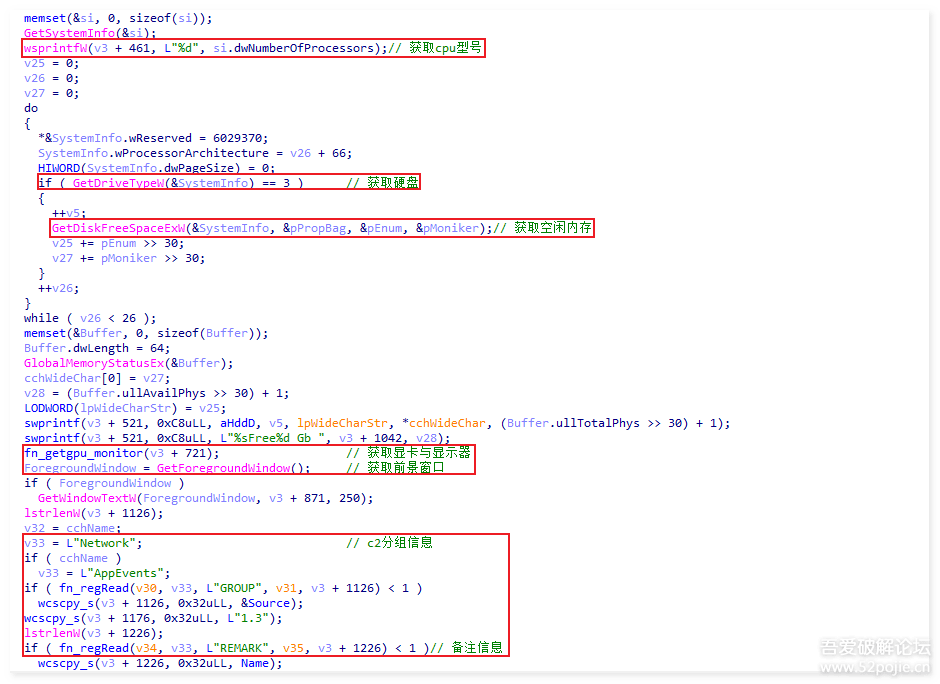
Task: Select the GetDiskFreeSpaceExW function name
Action: point(119,228)
